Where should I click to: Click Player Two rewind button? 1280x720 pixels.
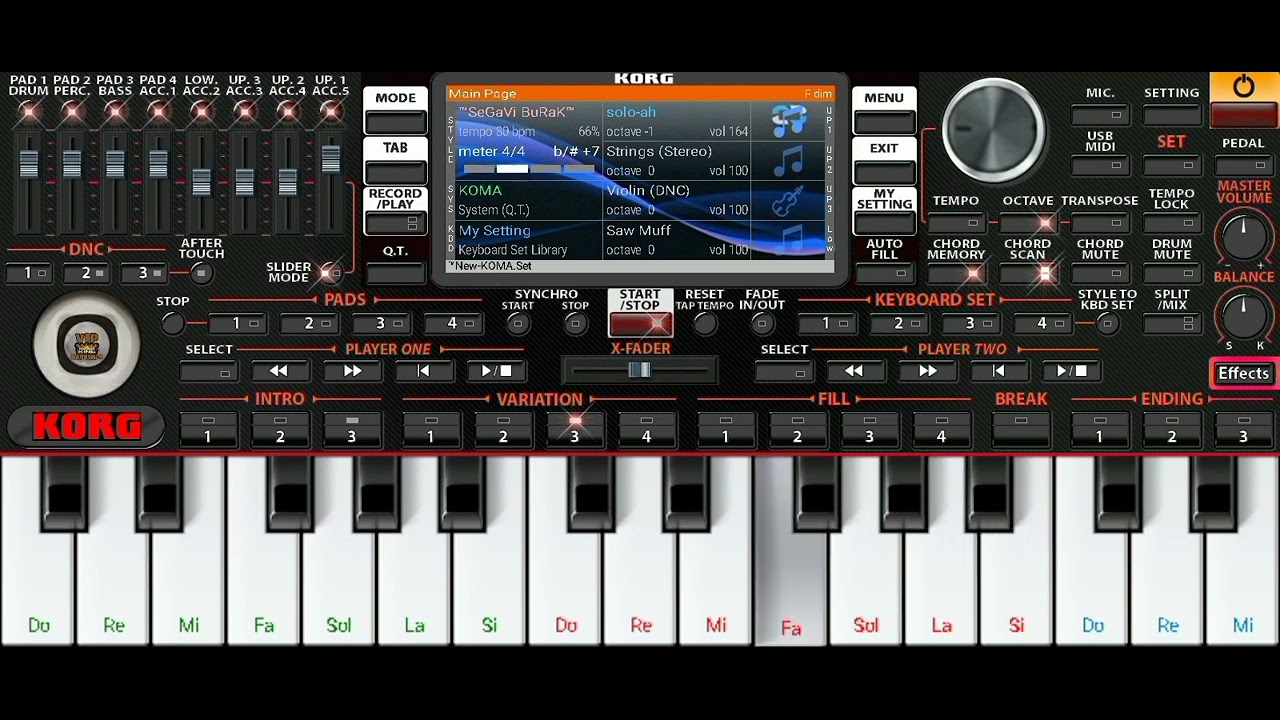tap(854, 371)
